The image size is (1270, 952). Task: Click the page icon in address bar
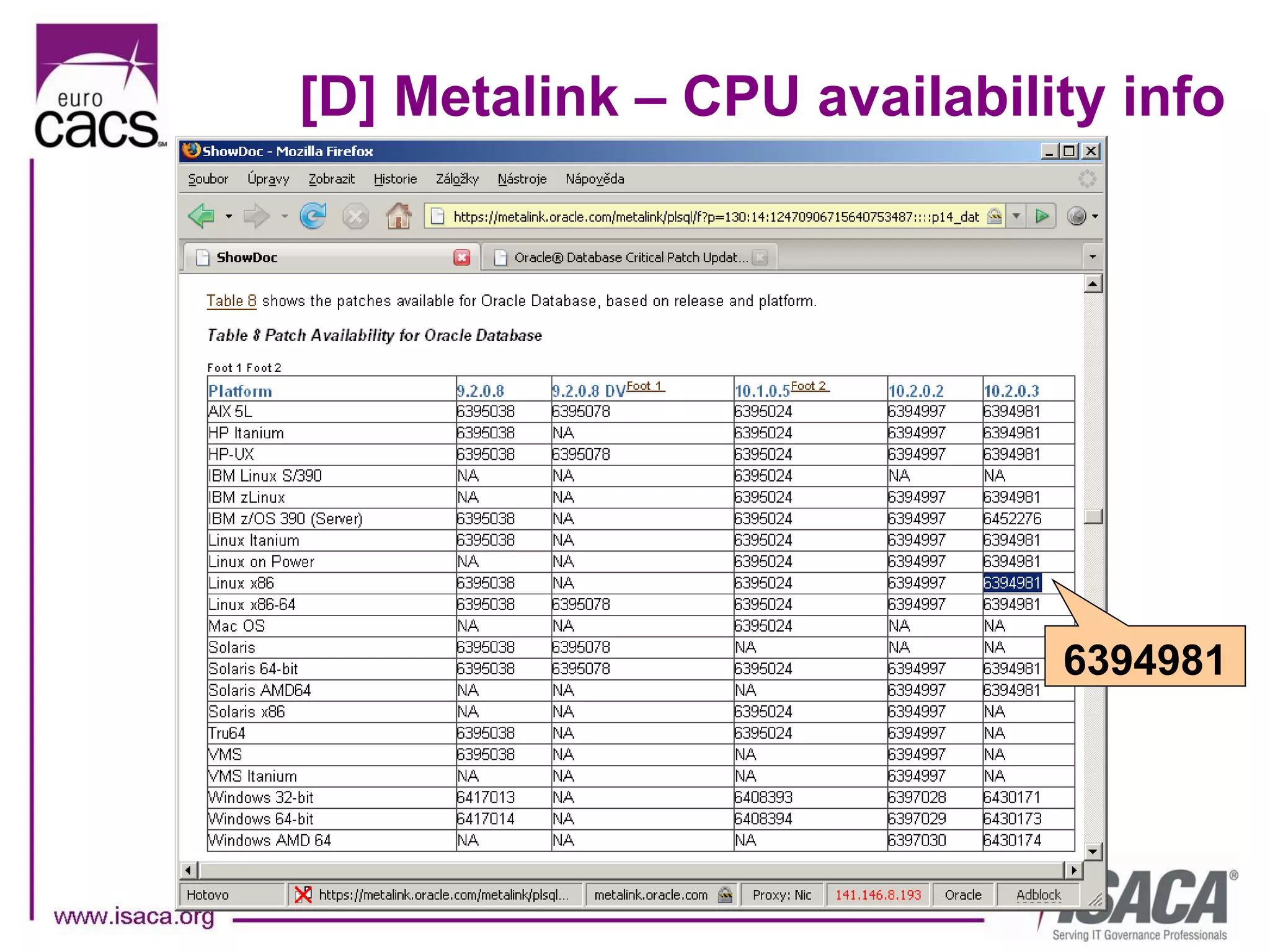click(438, 216)
